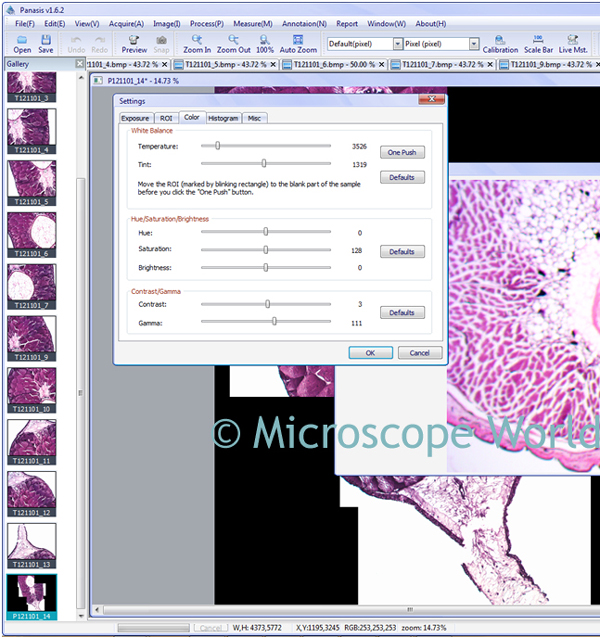Switch to the ROI tab
The image size is (600, 637).
[166, 118]
